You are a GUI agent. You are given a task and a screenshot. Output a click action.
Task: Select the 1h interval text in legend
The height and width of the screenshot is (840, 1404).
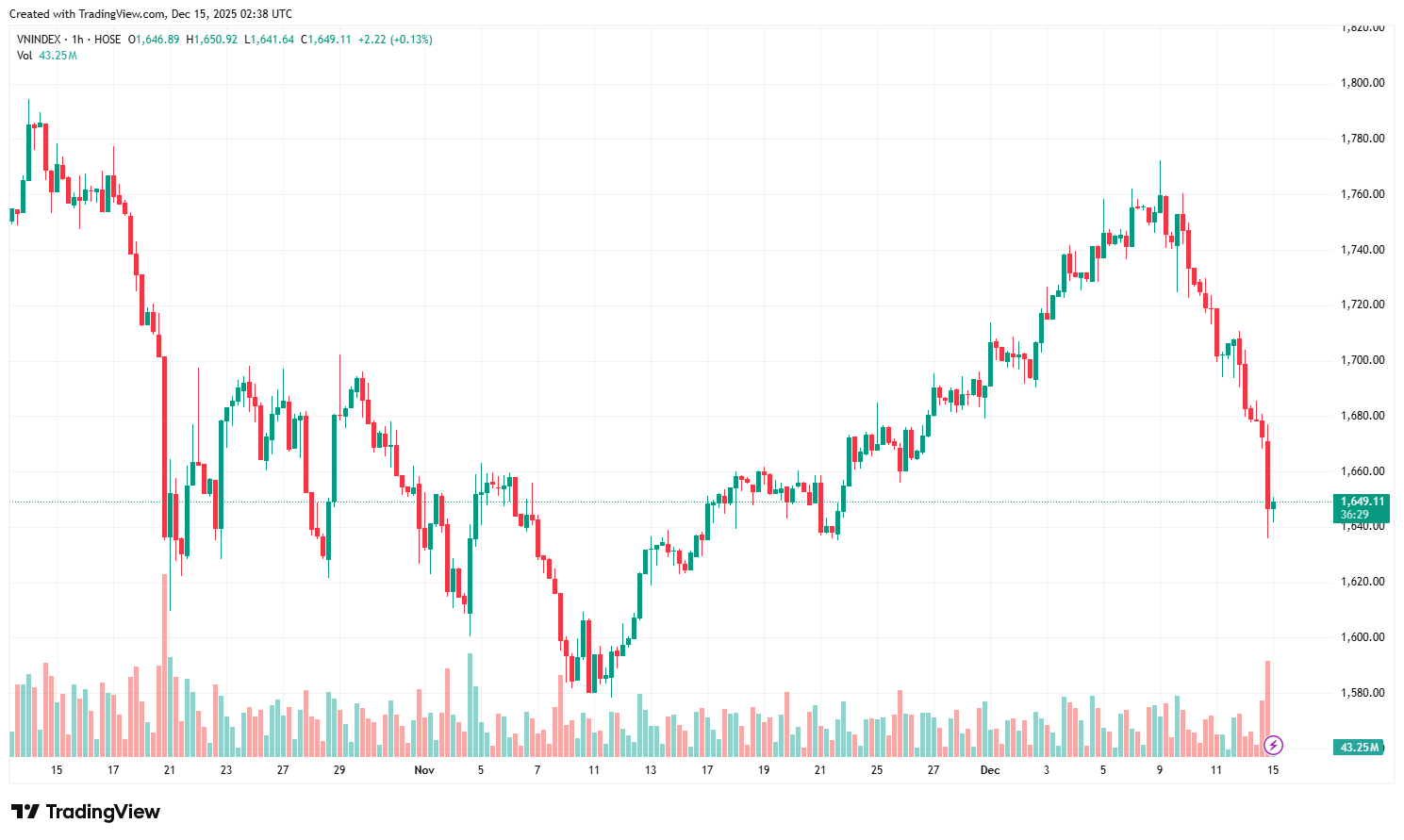tap(77, 40)
